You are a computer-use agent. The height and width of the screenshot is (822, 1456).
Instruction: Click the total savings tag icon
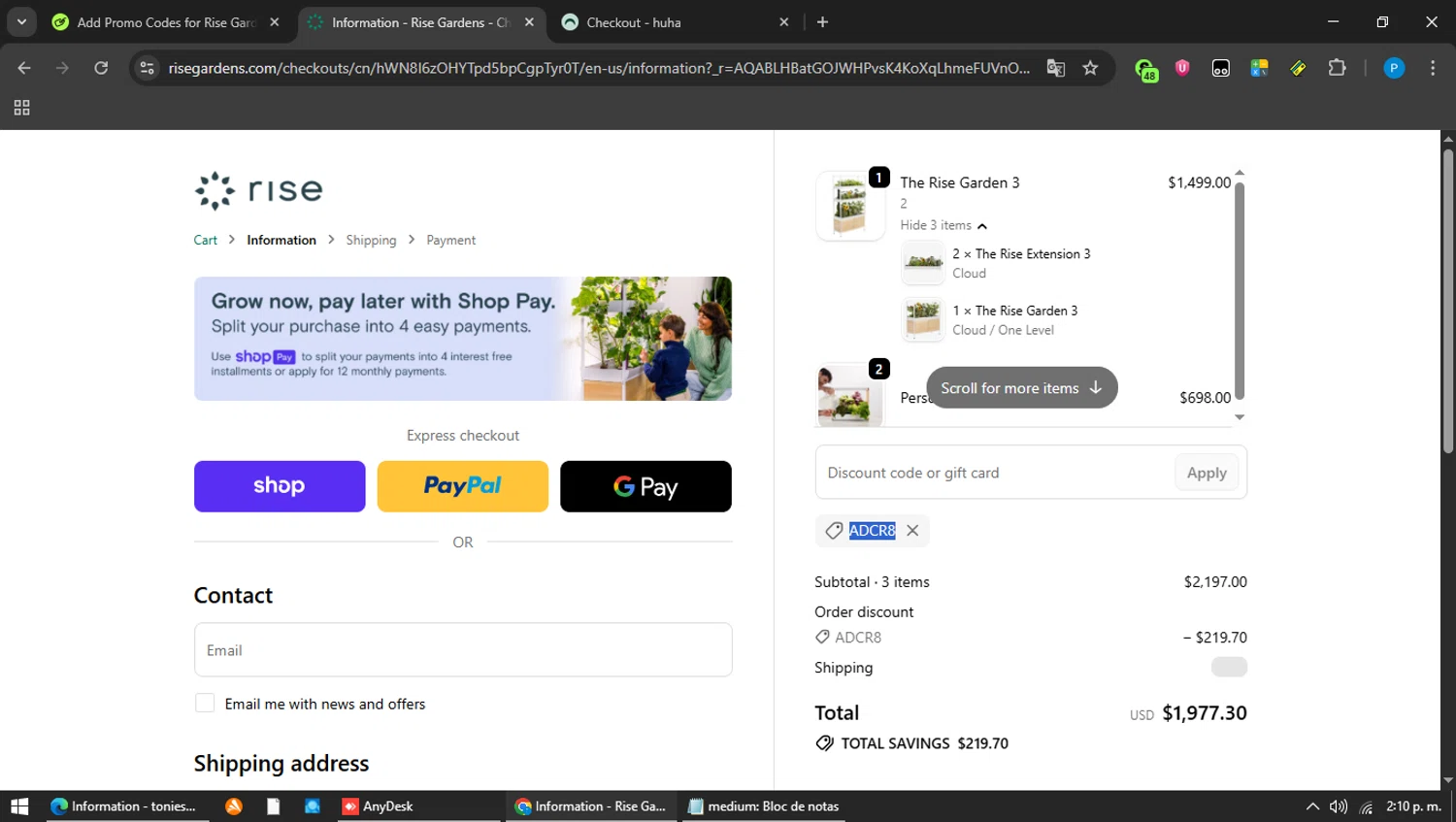[824, 743]
